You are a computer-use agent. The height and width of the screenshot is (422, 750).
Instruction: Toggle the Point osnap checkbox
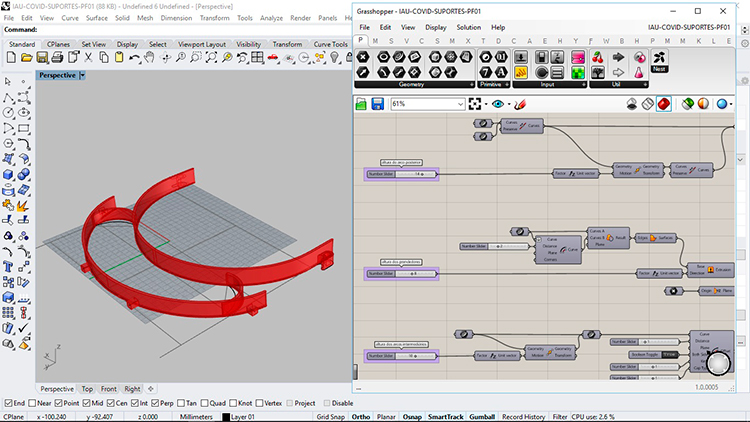[58, 403]
